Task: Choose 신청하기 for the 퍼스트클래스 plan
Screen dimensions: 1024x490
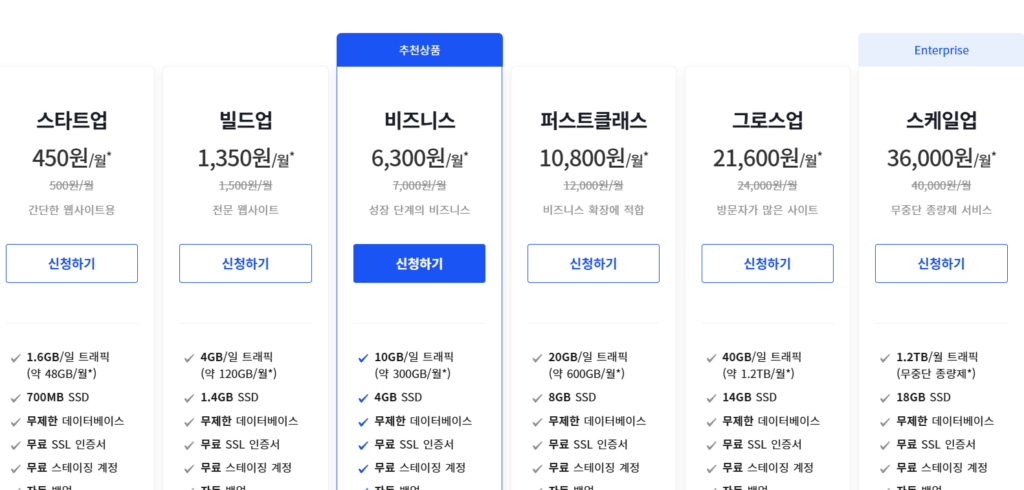Action: 593,264
